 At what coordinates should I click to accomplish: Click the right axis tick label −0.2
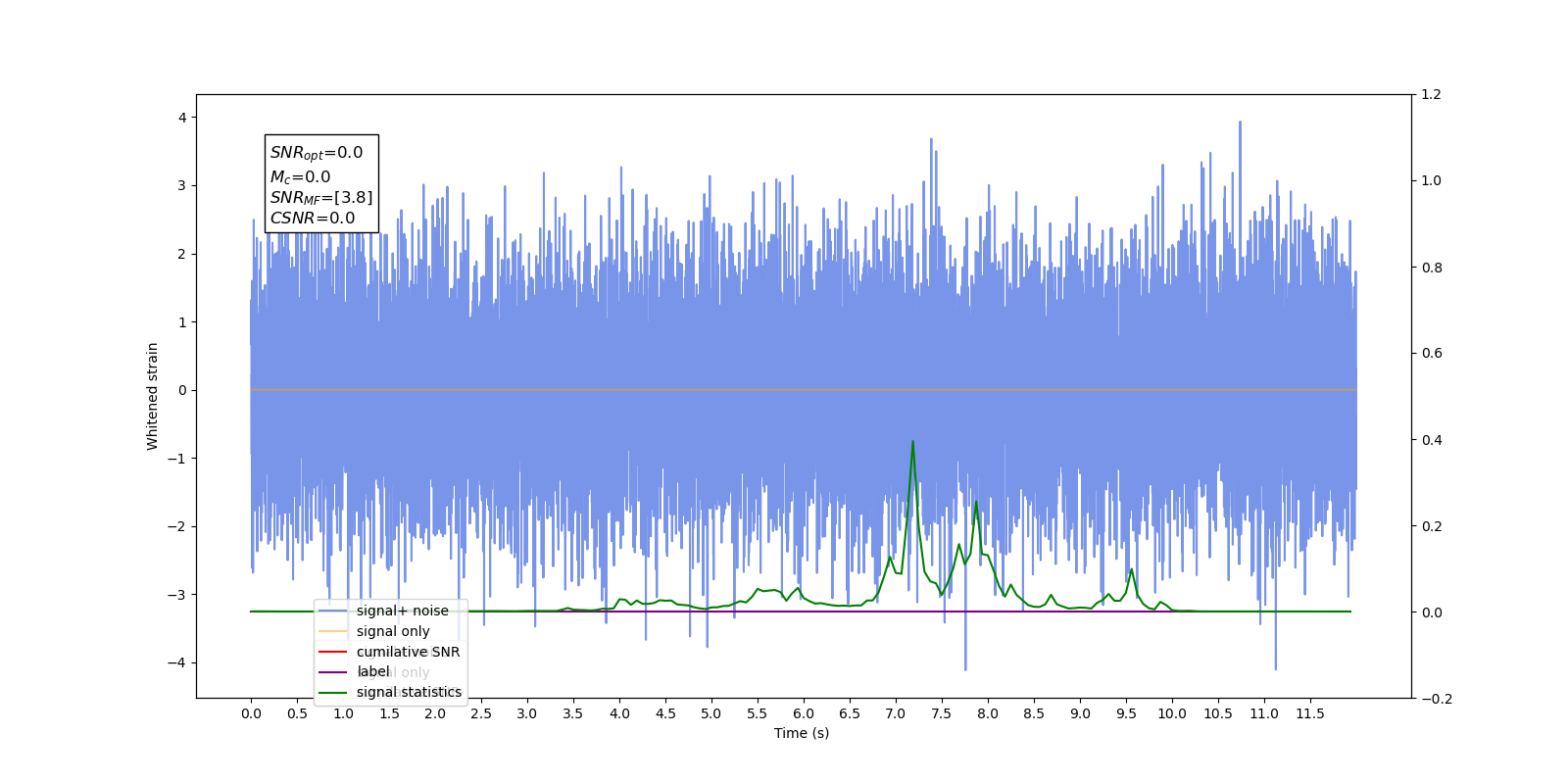point(1437,699)
